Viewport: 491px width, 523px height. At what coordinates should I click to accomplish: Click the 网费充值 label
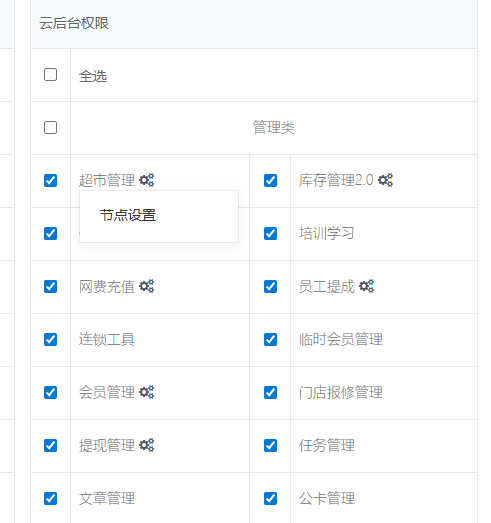(107, 287)
